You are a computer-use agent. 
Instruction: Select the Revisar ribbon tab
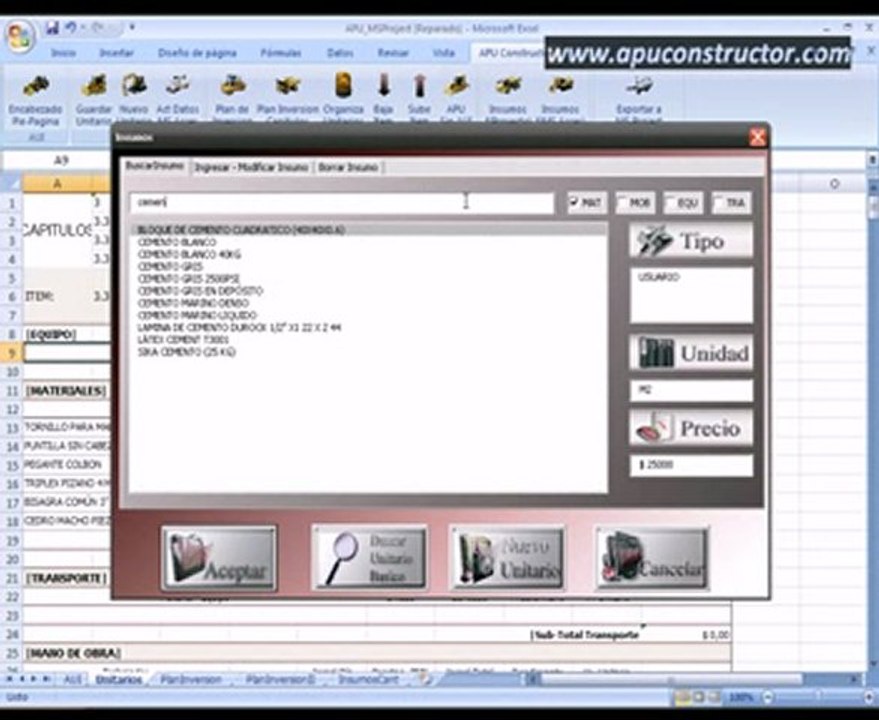click(393, 53)
